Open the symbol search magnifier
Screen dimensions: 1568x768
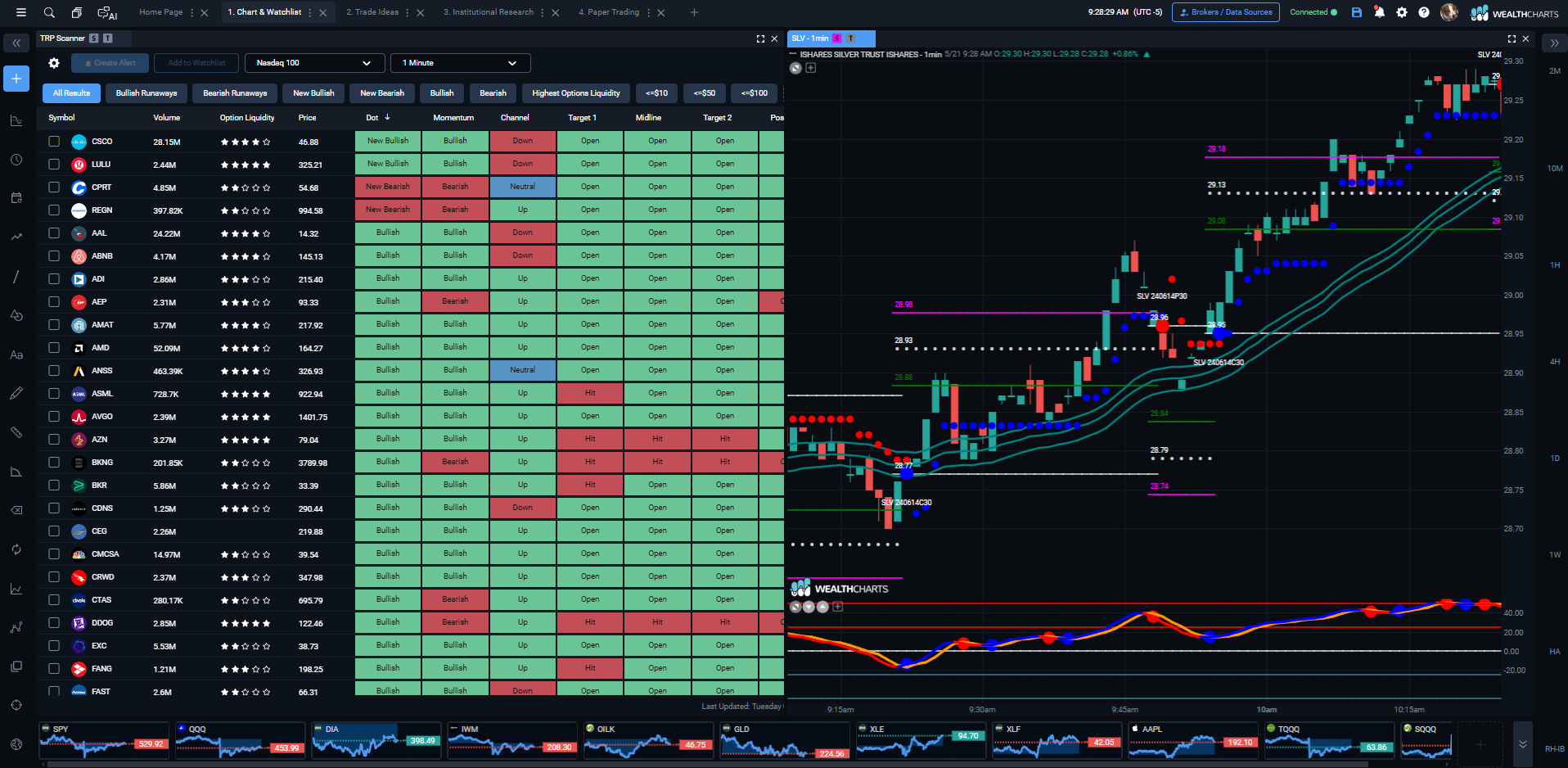[49, 12]
